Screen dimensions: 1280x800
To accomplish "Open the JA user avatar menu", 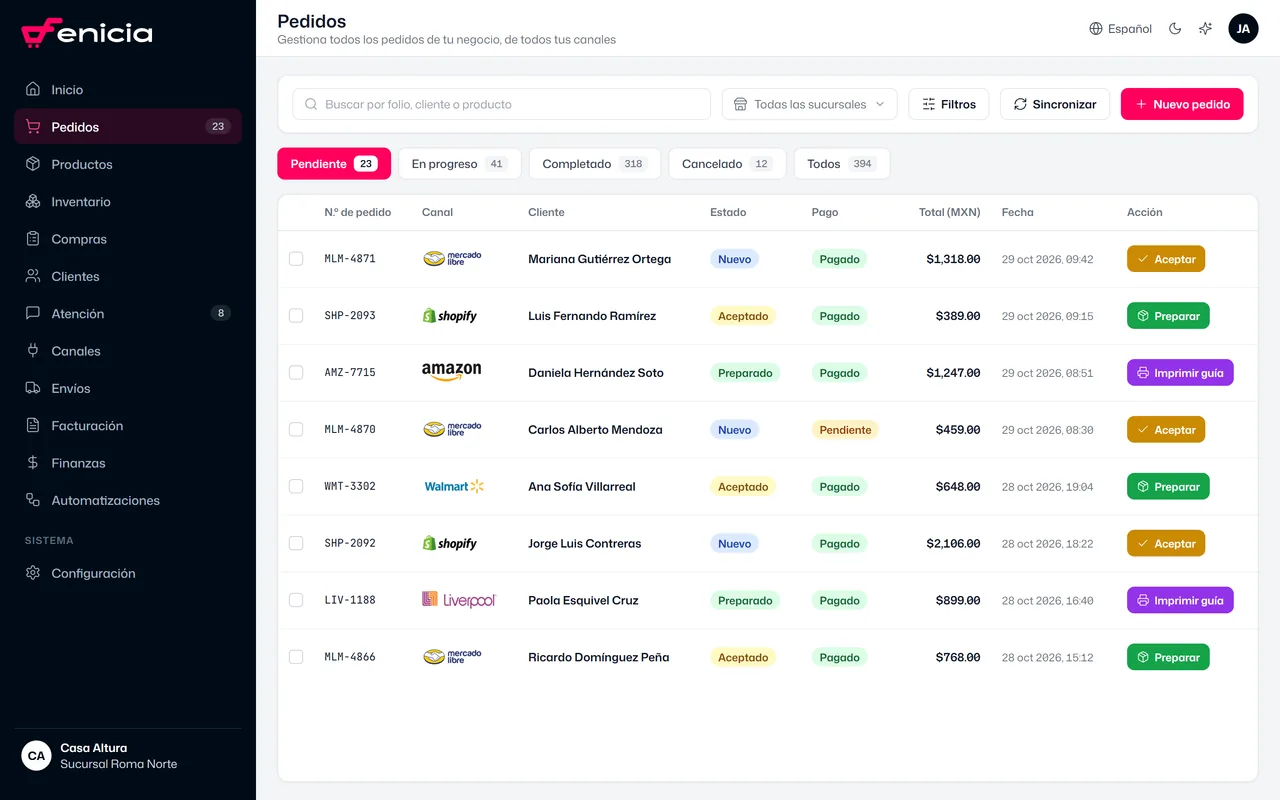I will pos(1243,29).
